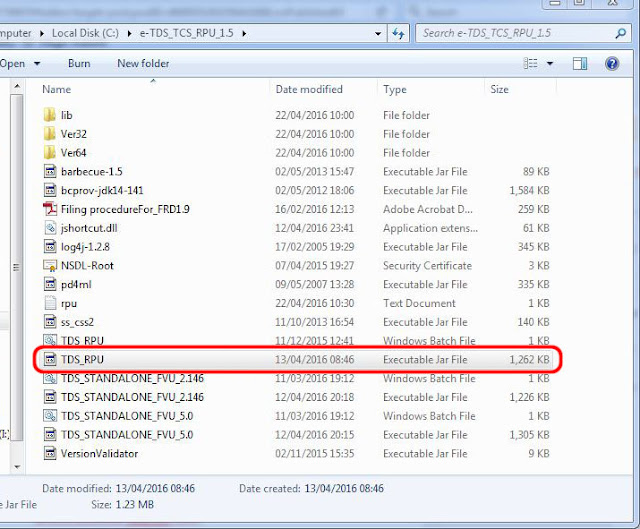Expand the address bar history dropdown
The image size is (640, 529).
click(x=378, y=33)
